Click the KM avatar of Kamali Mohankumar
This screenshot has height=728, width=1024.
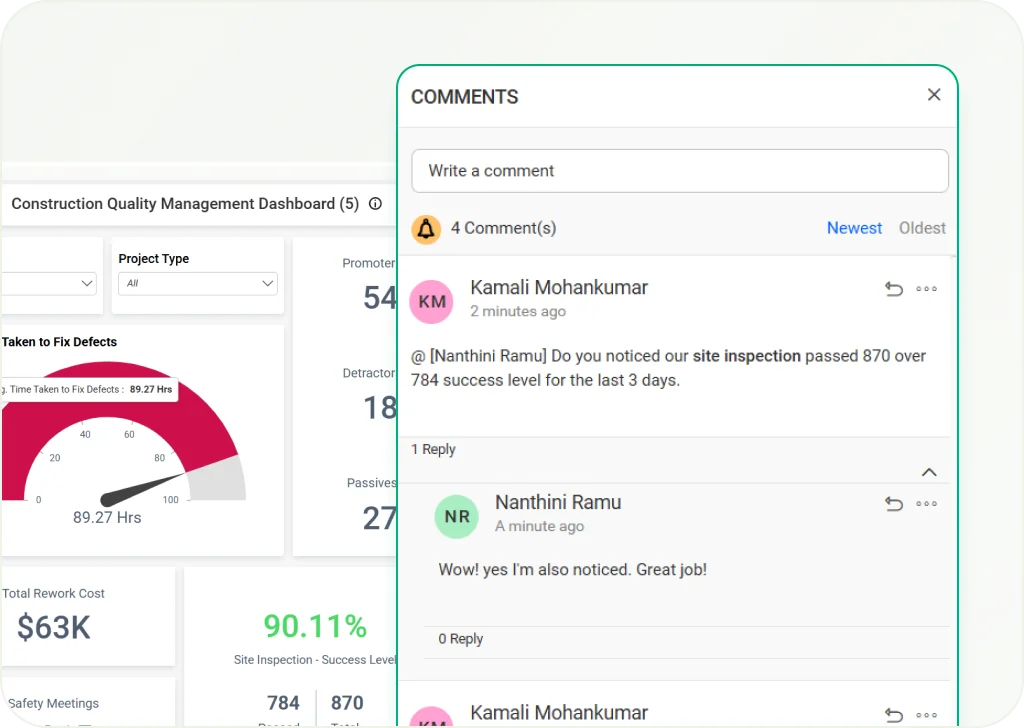click(432, 301)
